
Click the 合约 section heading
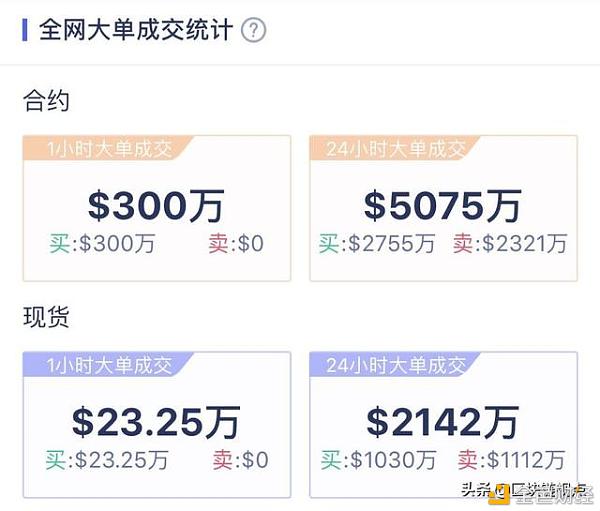46,101
